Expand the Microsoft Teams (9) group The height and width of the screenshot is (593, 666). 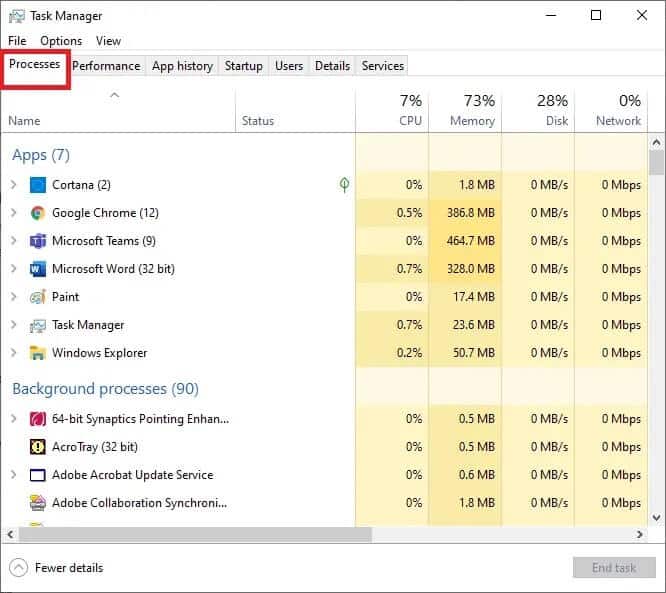pyautogui.click(x=14, y=241)
